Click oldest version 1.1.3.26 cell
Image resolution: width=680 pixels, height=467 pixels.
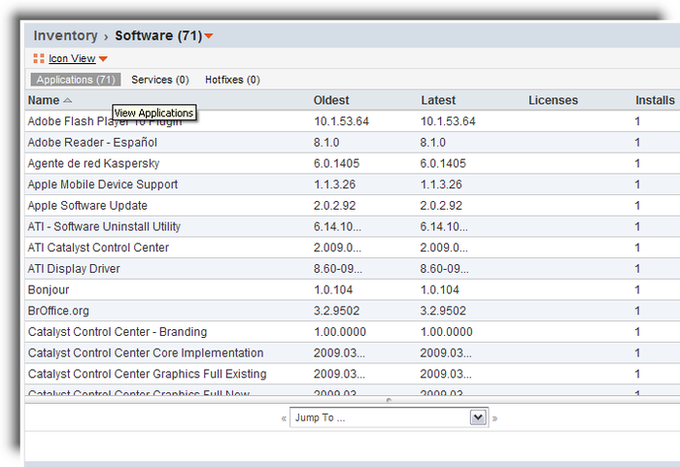pos(334,185)
